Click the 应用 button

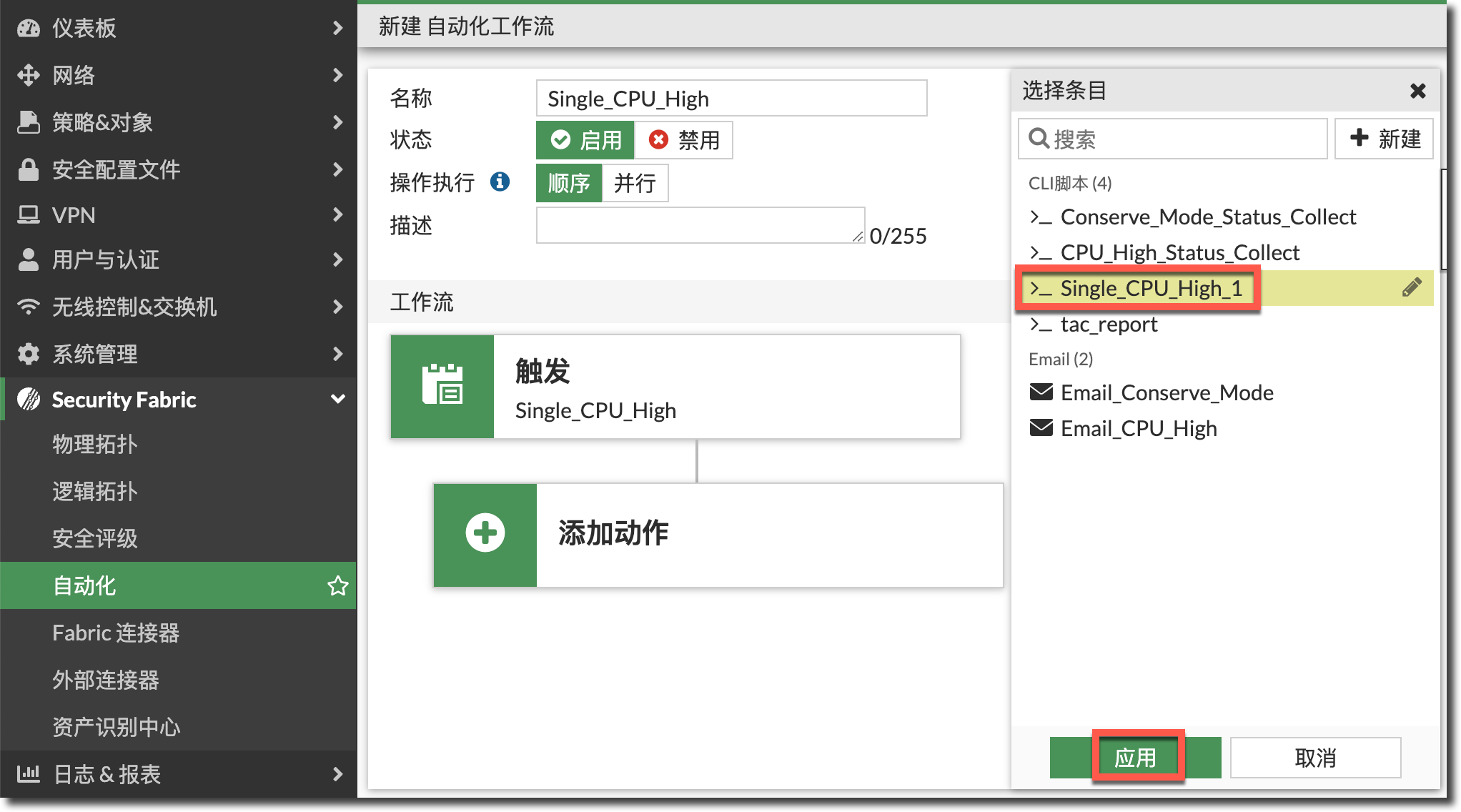[x=1135, y=758]
